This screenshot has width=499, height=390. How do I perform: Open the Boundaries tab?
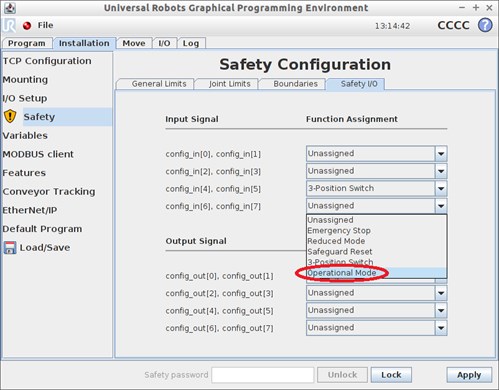tap(293, 84)
